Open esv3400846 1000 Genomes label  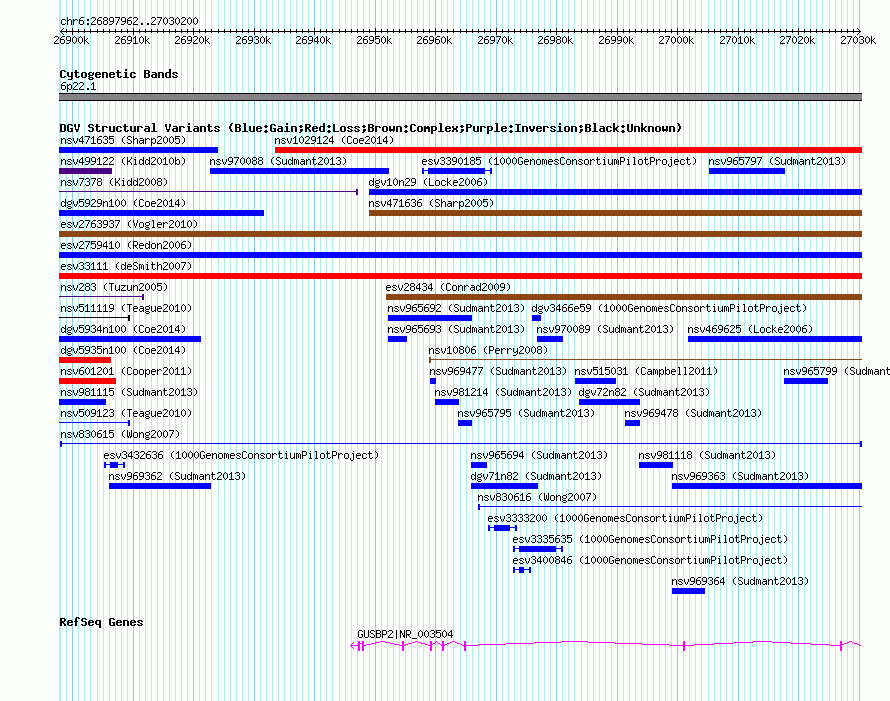[x=650, y=560]
